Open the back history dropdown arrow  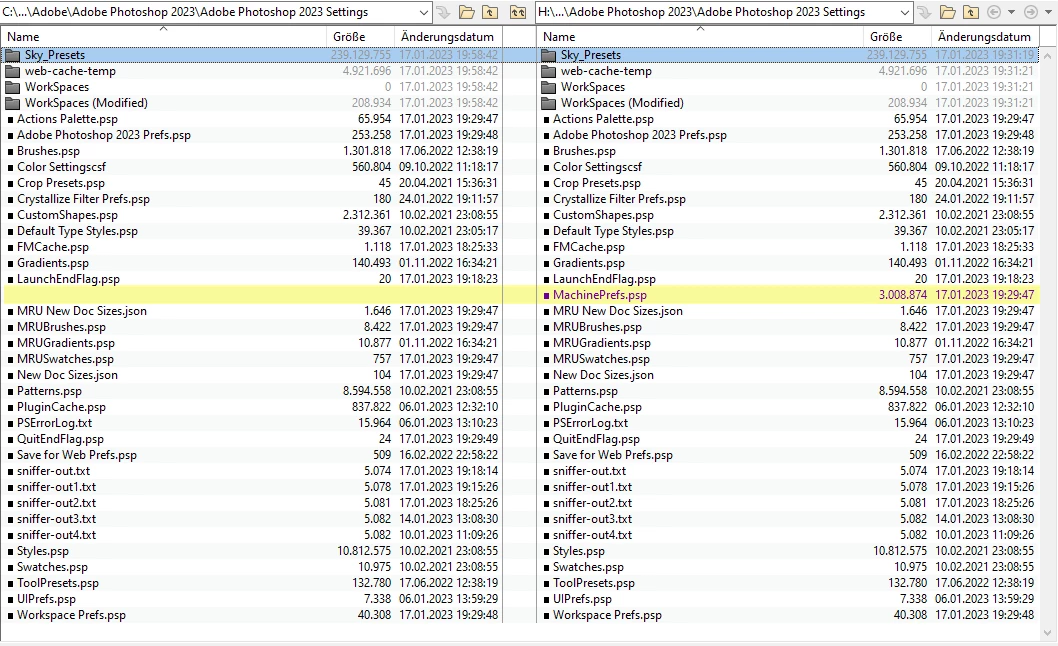1011,12
